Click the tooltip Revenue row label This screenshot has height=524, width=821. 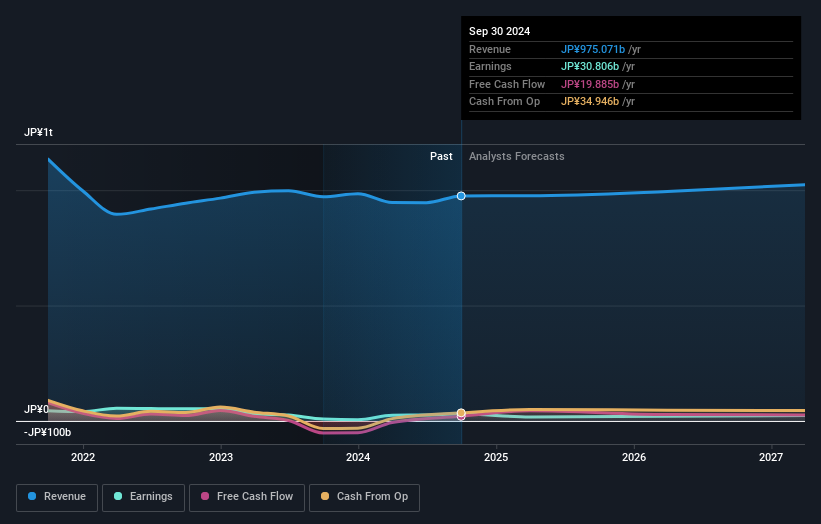(490, 49)
